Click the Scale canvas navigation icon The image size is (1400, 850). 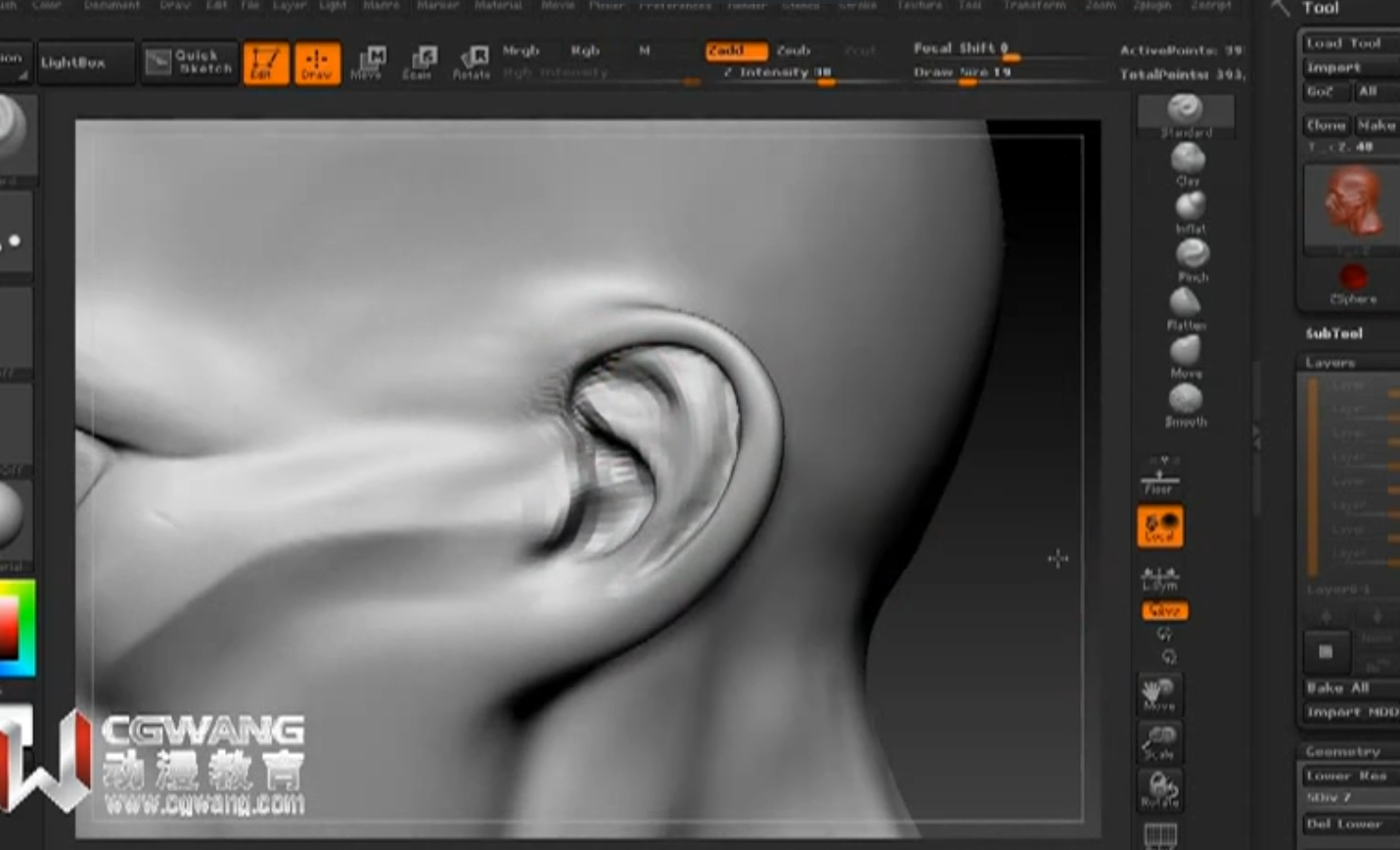(1159, 743)
